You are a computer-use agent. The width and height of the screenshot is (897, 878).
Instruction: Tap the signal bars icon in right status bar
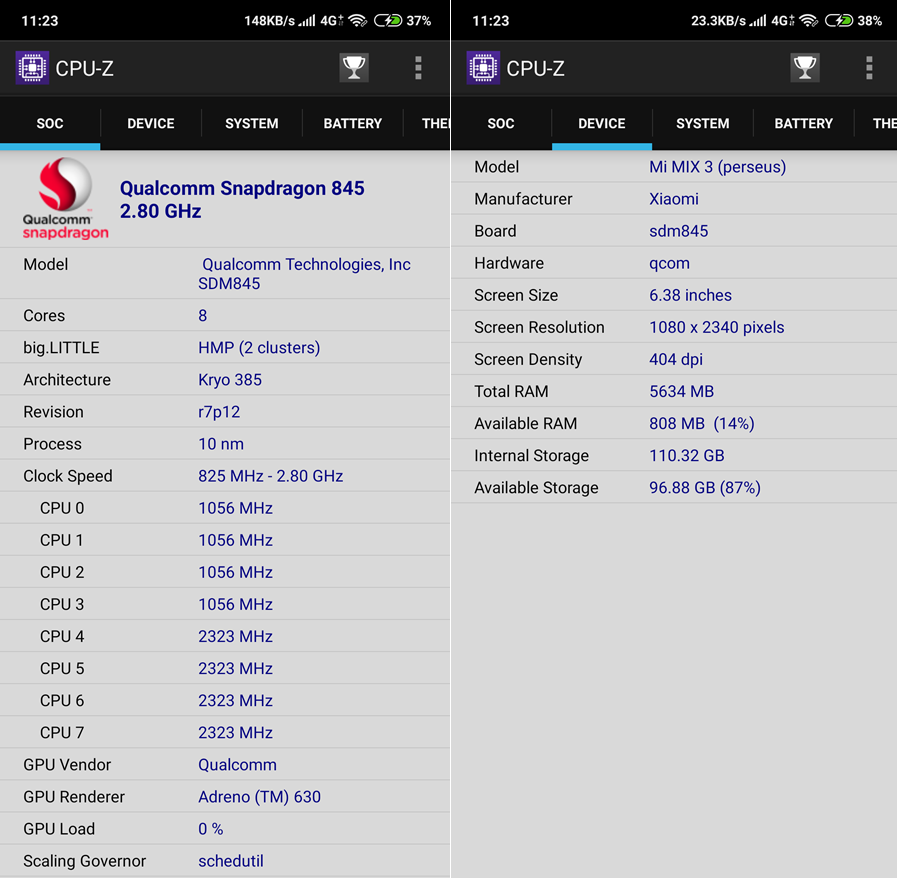(x=758, y=21)
